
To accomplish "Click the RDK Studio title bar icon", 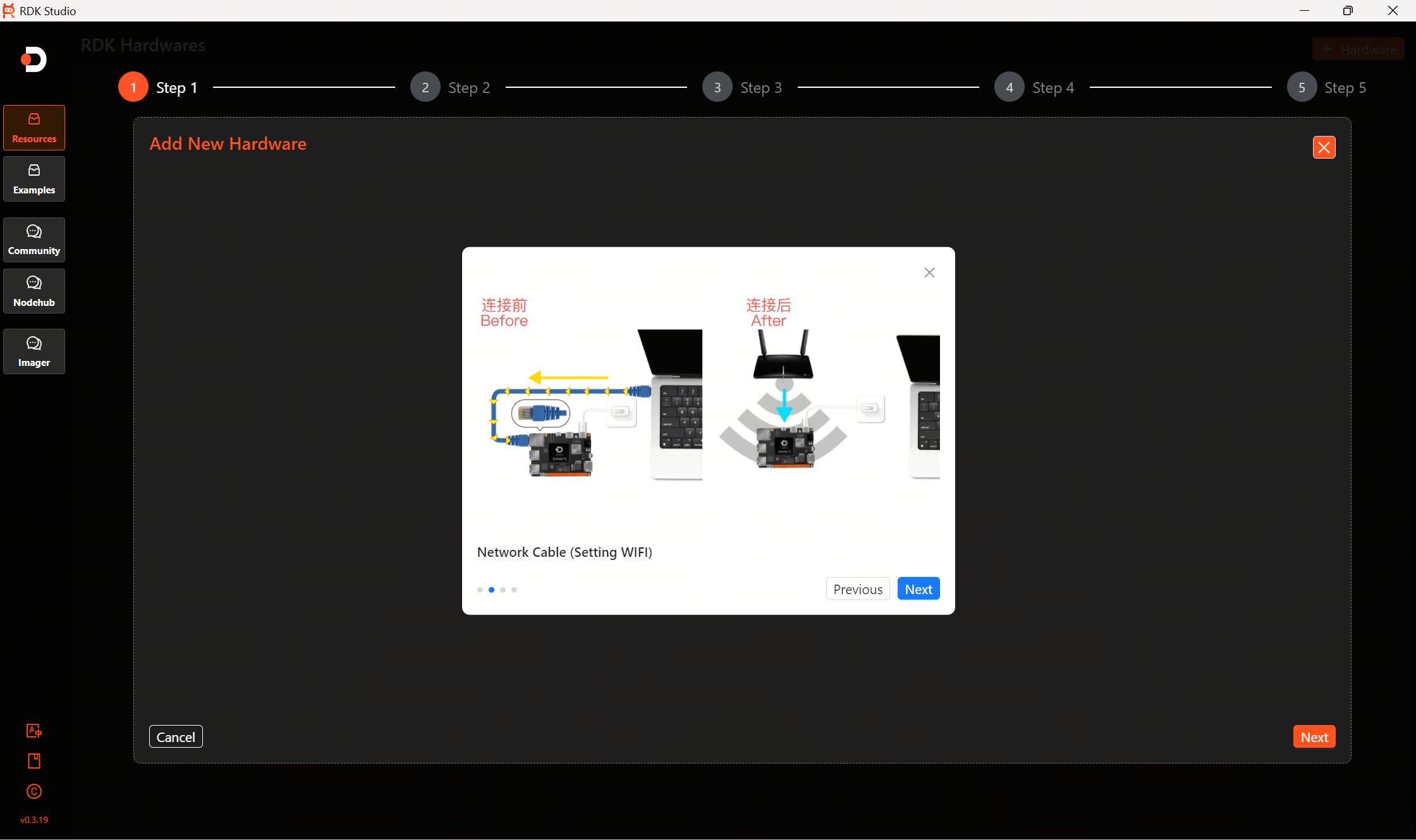I will point(9,10).
